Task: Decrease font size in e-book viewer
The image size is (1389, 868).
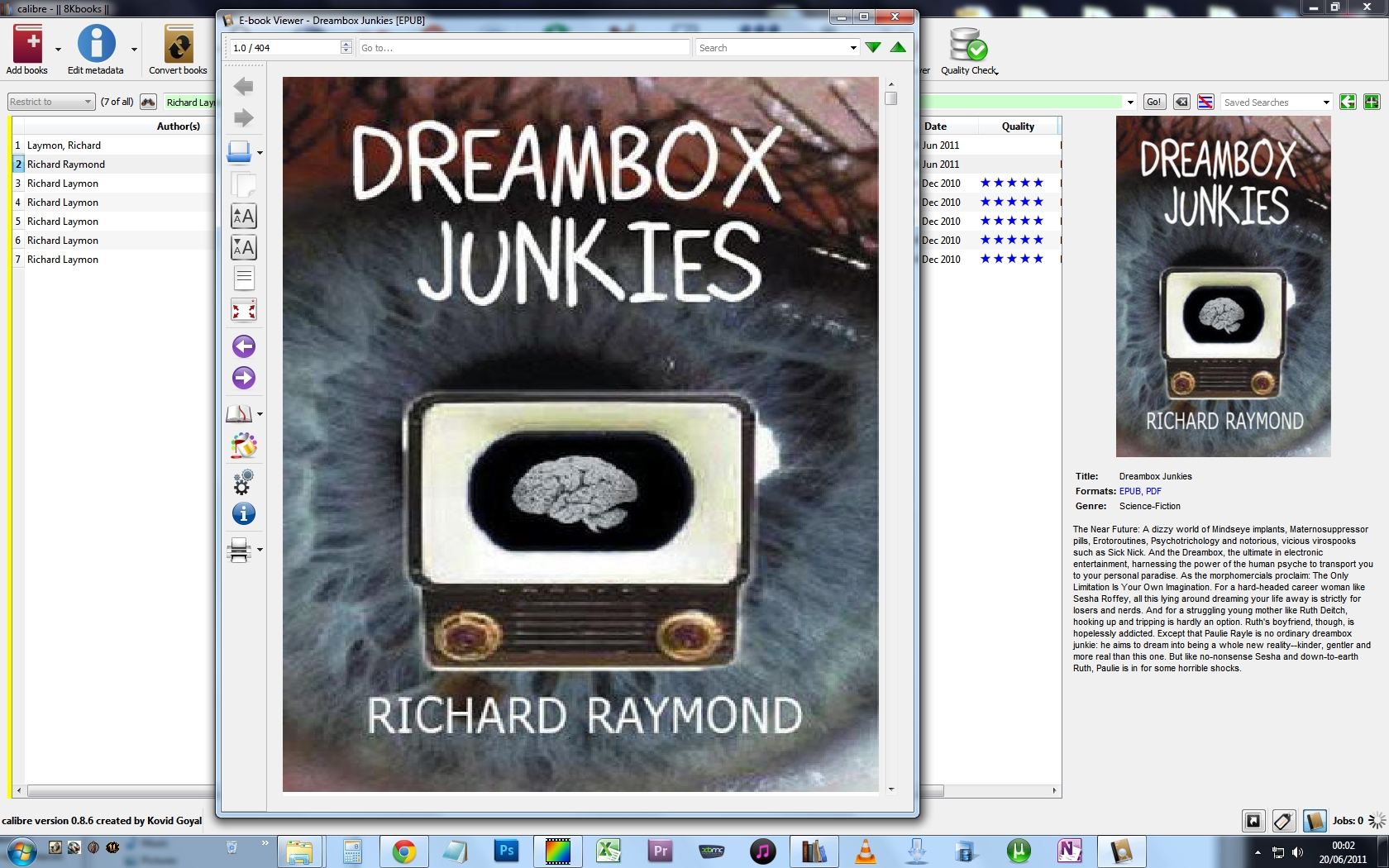Action: (x=243, y=247)
